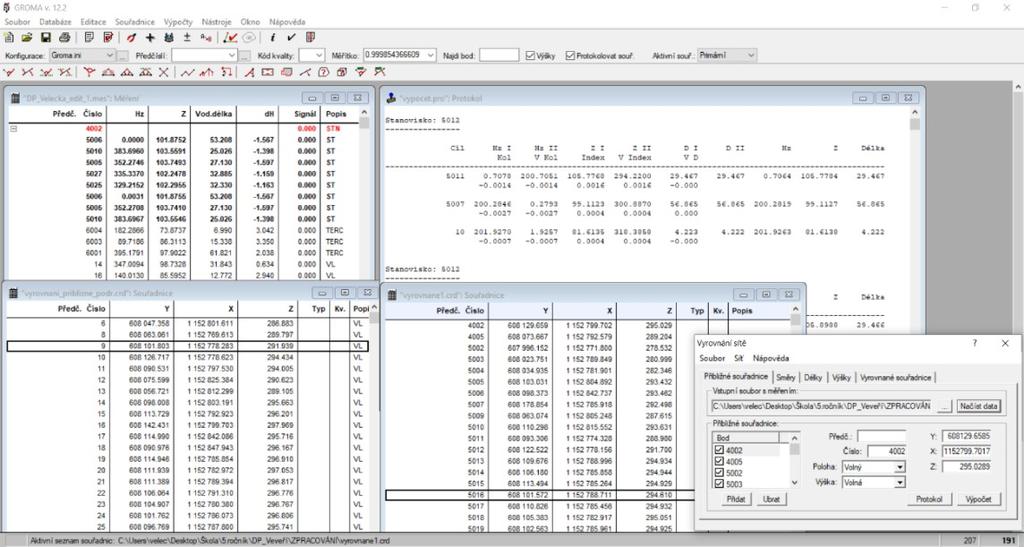Switch to the Směry tab
Viewport: 1024px width, 547px height.
tap(786, 377)
